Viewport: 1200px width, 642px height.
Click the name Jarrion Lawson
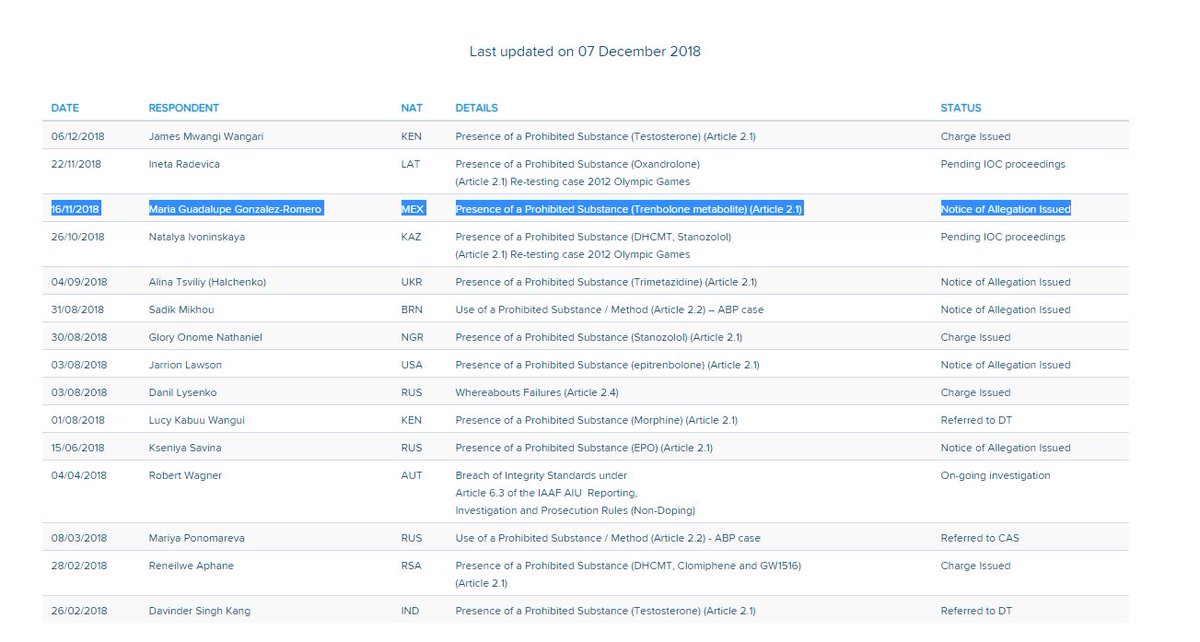tap(185, 365)
